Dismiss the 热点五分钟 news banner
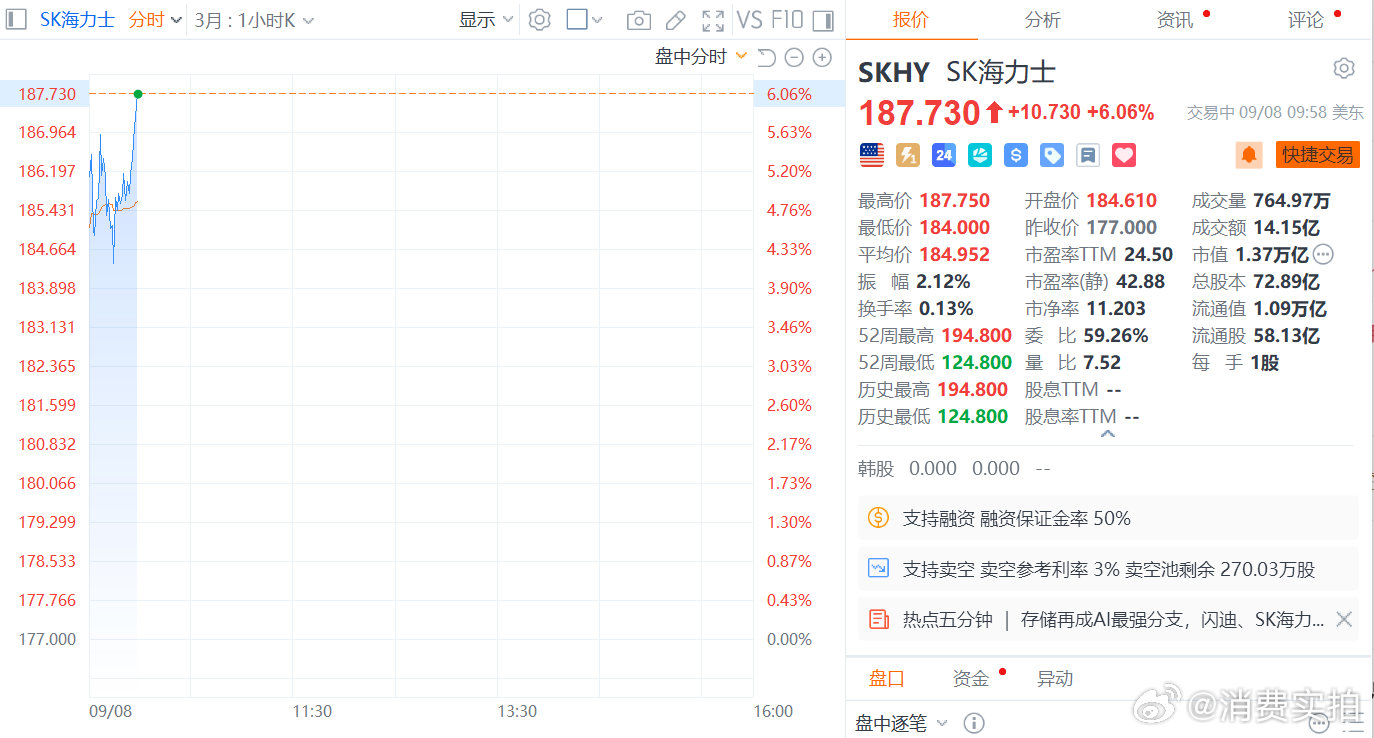This screenshot has width=1374, height=738. pyautogui.click(x=1344, y=620)
